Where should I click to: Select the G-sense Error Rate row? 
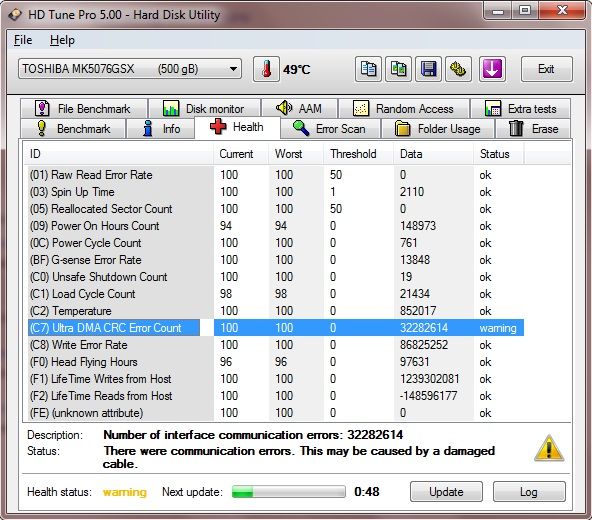[276, 260]
